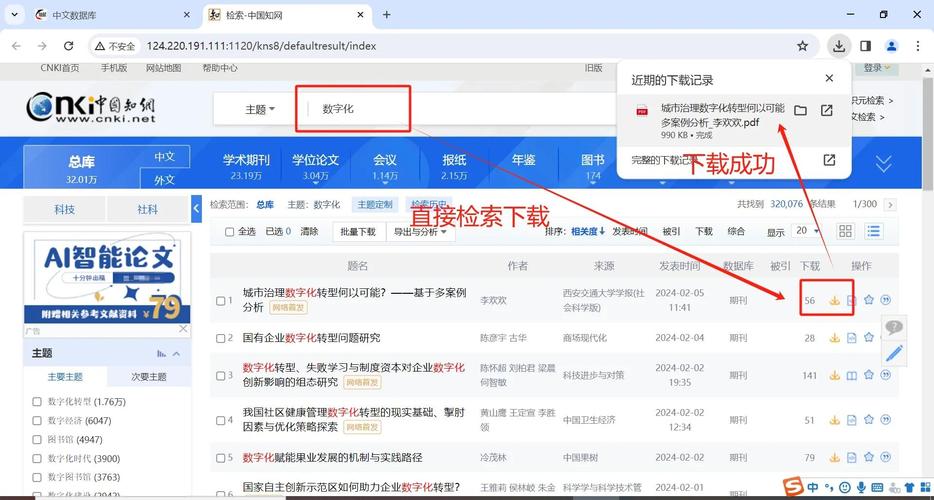934x500 pixels.
Task: Download the 城市治理数字化转型何以可能 article
Action: [835, 301]
